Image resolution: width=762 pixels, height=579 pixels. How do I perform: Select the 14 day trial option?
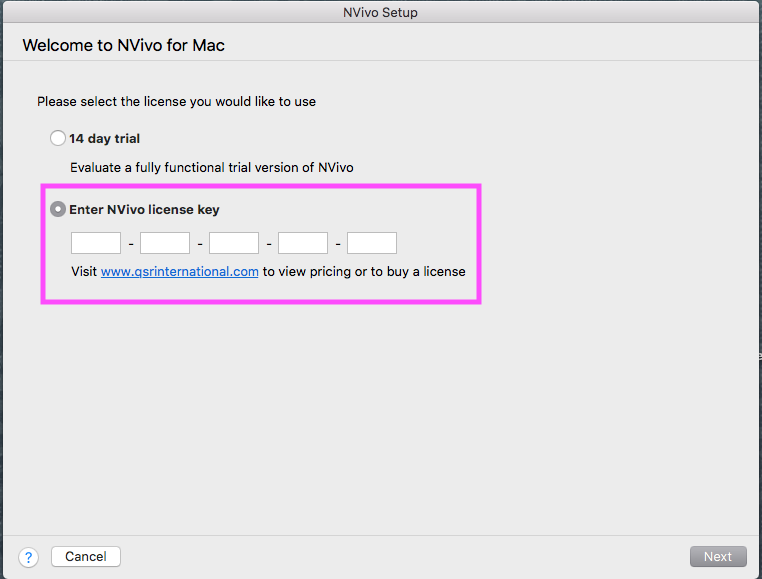(58, 139)
